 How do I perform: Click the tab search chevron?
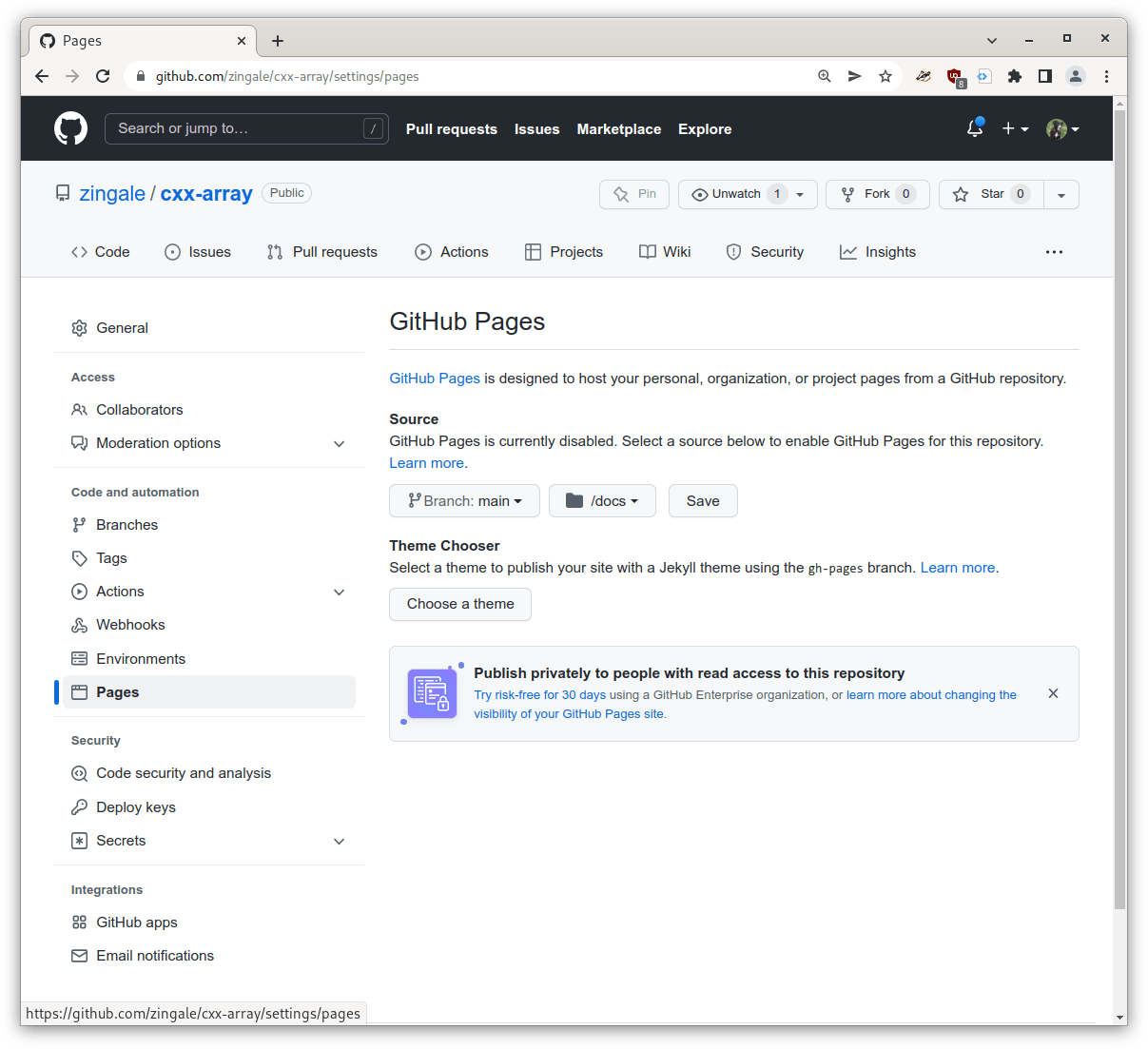tap(992, 40)
